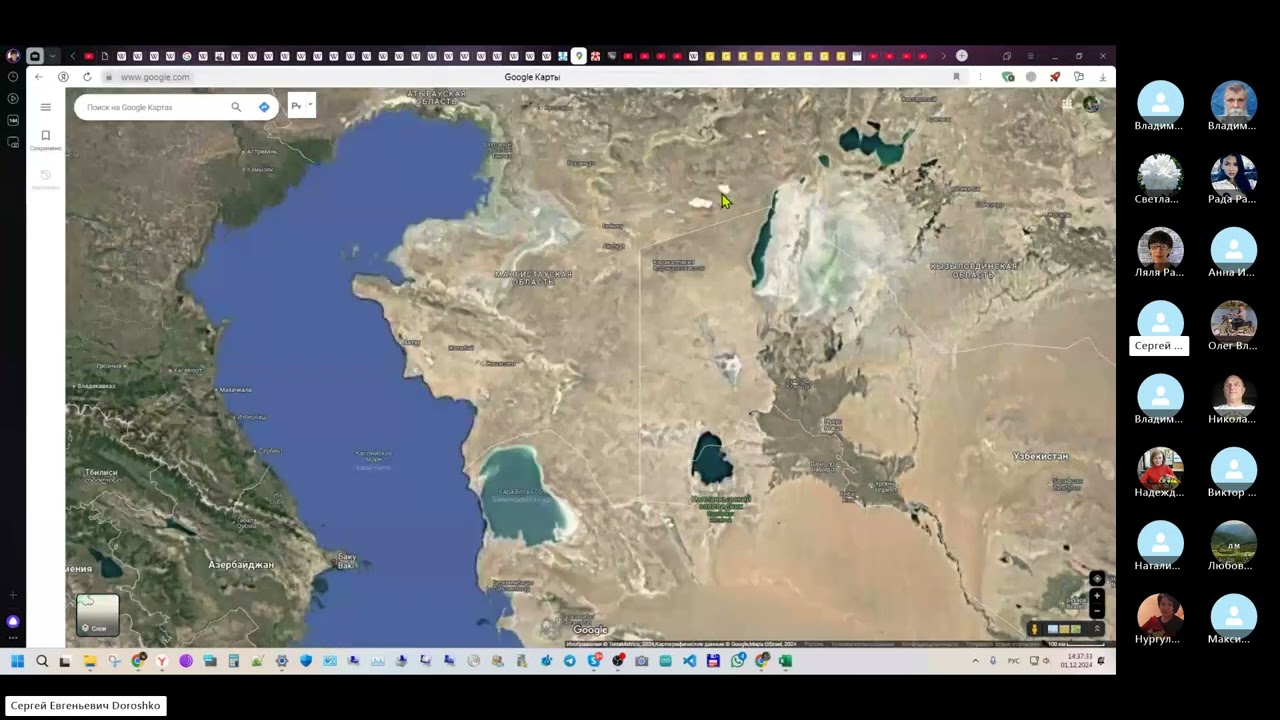
Task: Select participant Светла... in the call panel
Action: pos(1160,178)
